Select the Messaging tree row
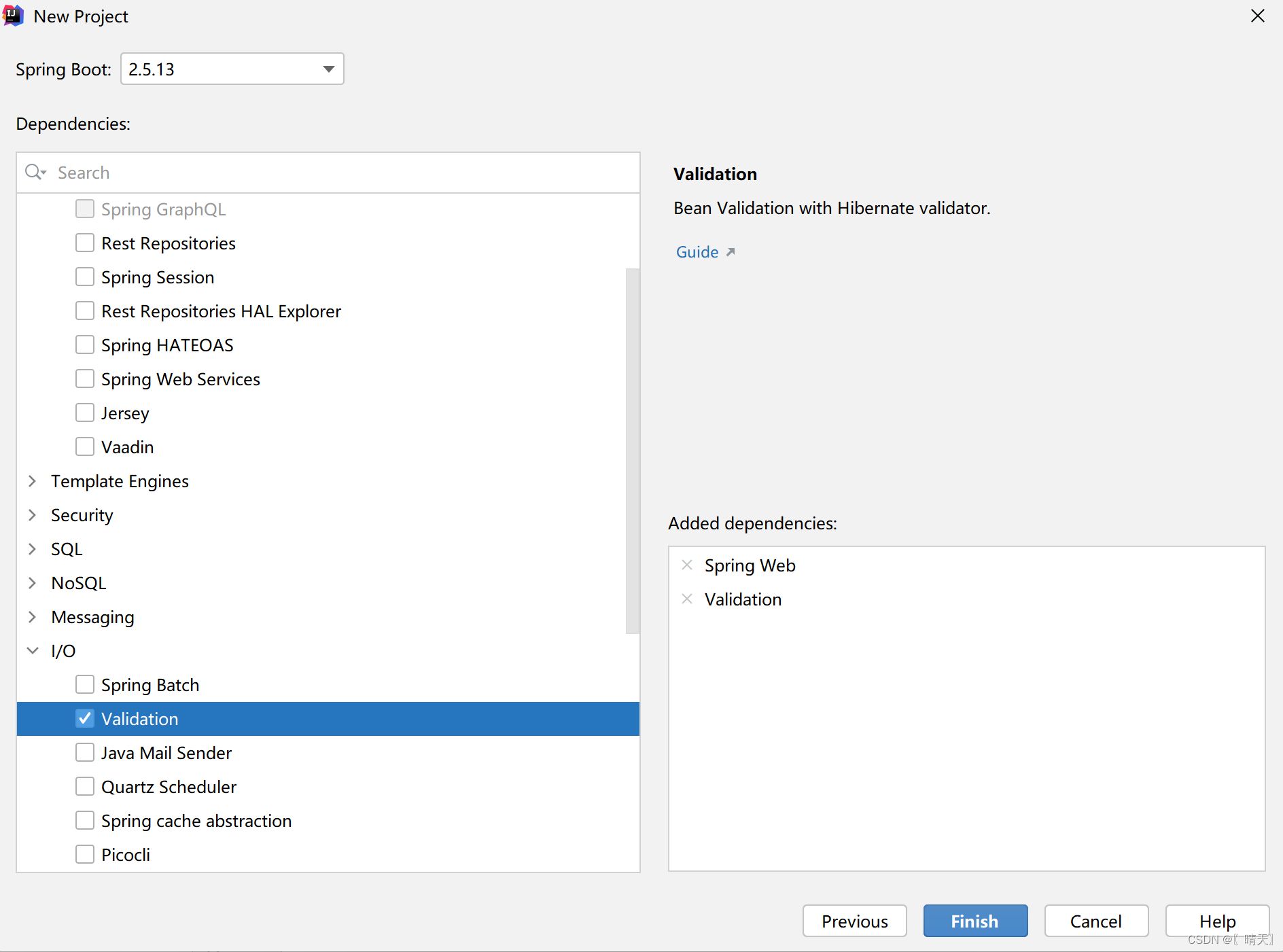Screen dimensions: 1283x952 click(x=328, y=617)
